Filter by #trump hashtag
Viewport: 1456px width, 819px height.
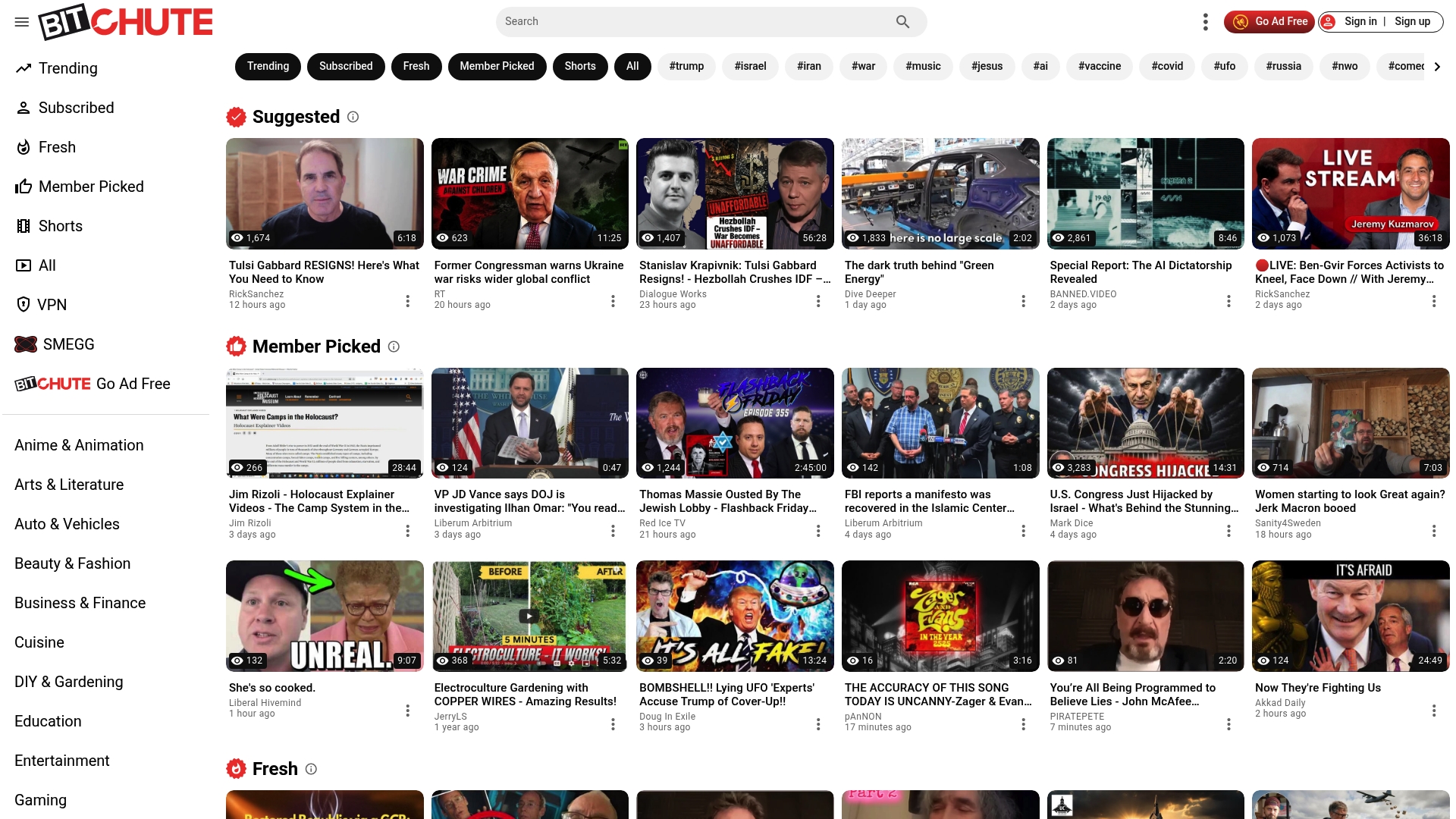coord(686,67)
